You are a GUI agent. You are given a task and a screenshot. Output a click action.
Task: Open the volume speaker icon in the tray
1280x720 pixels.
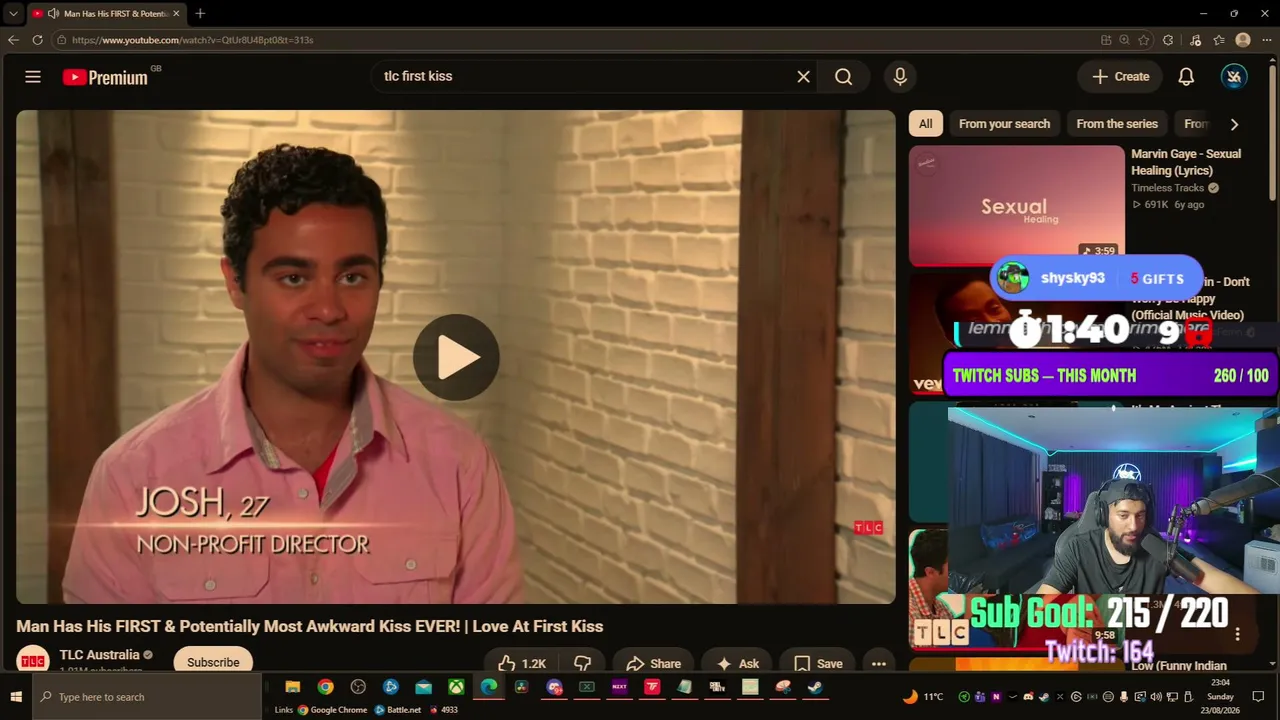[x=1156, y=697]
